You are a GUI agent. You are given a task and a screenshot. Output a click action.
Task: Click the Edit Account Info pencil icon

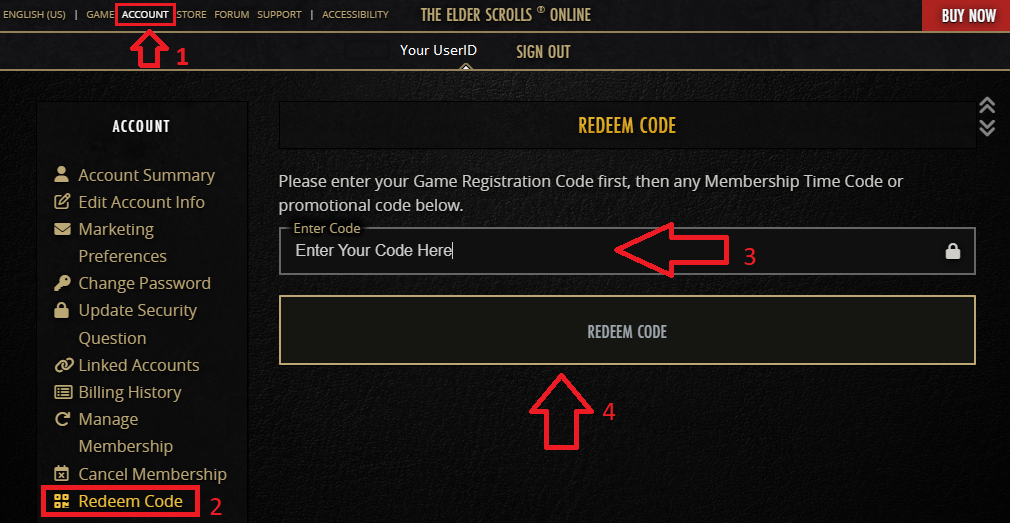(x=62, y=202)
